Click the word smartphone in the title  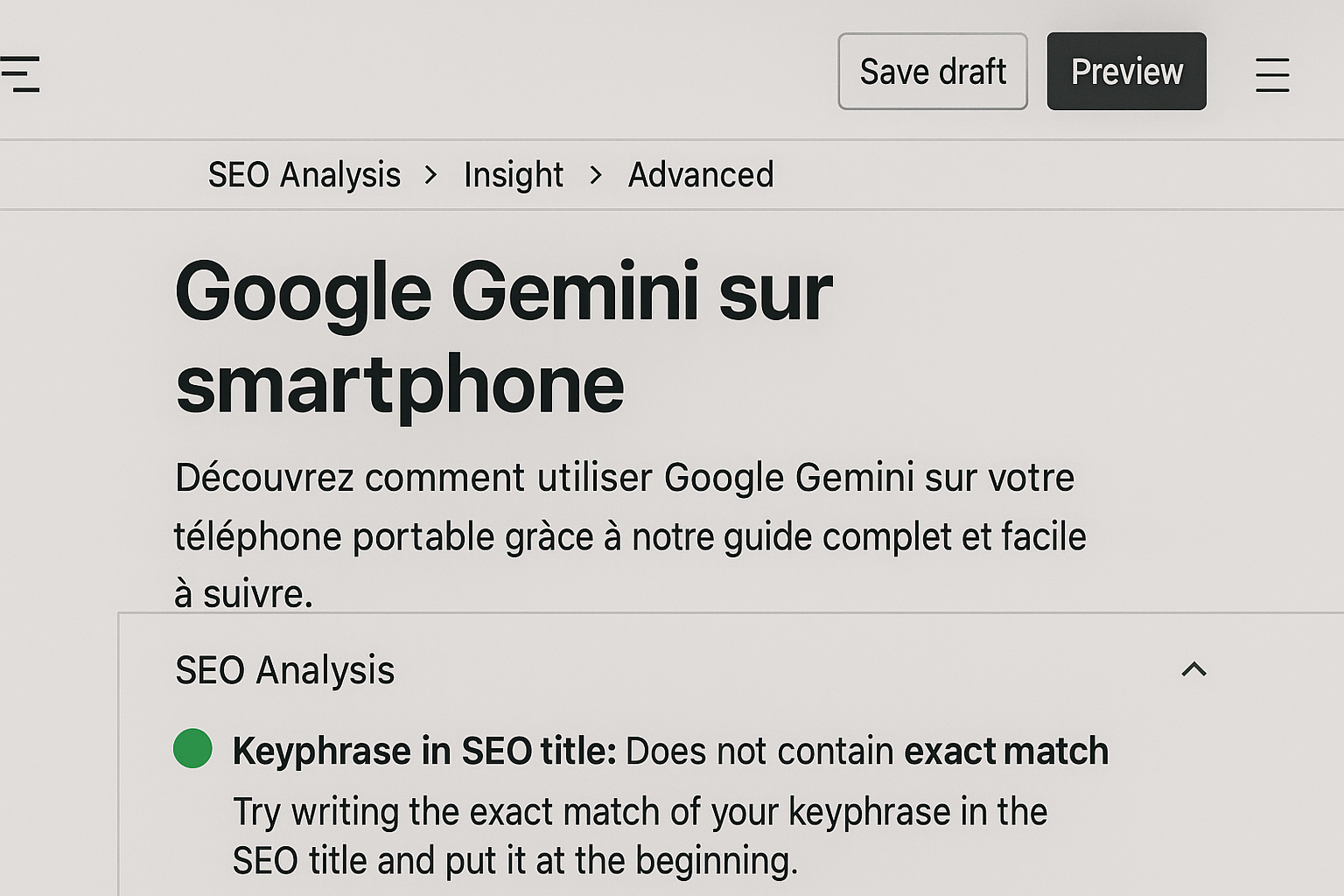[x=400, y=384]
